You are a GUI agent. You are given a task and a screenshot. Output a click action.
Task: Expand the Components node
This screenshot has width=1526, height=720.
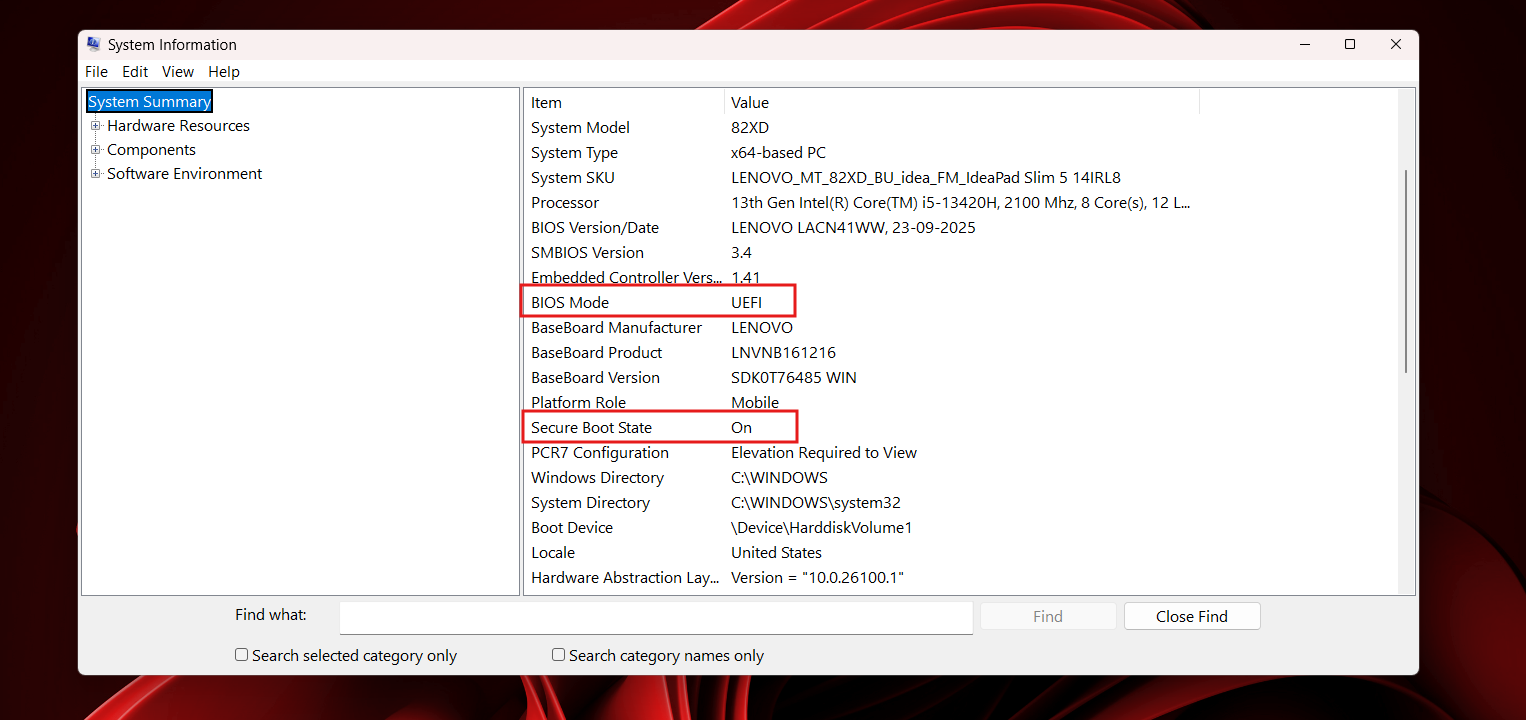tap(95, 149)
